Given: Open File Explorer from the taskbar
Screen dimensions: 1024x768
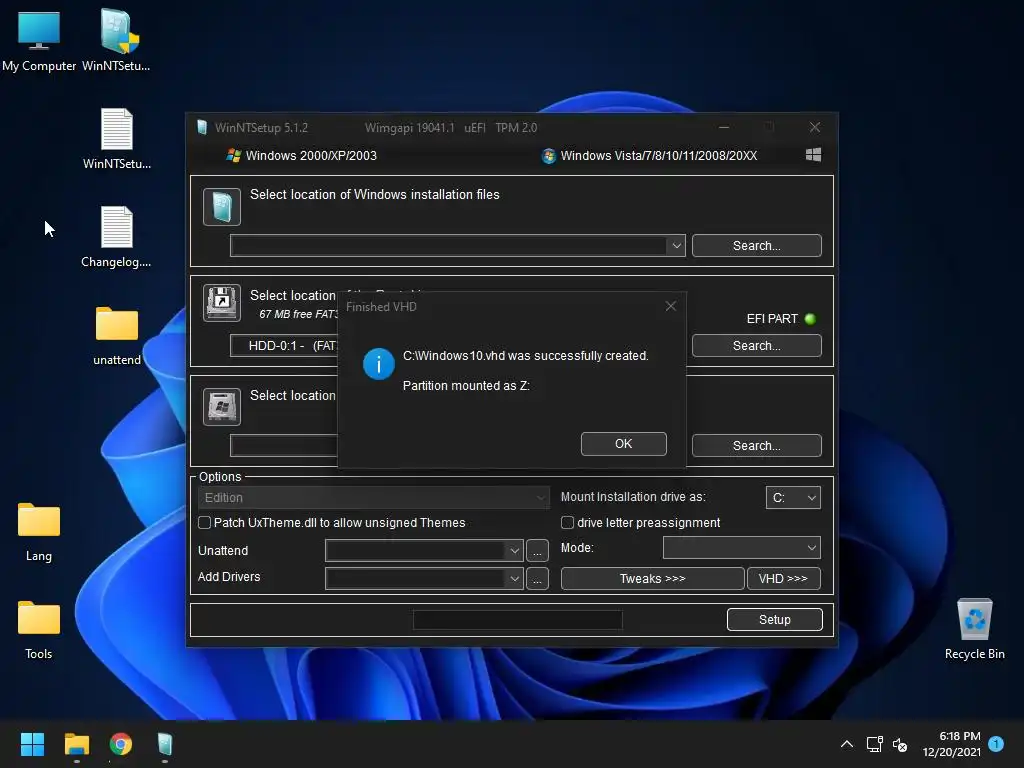Looking at the screenshot, I should (76, 744).
